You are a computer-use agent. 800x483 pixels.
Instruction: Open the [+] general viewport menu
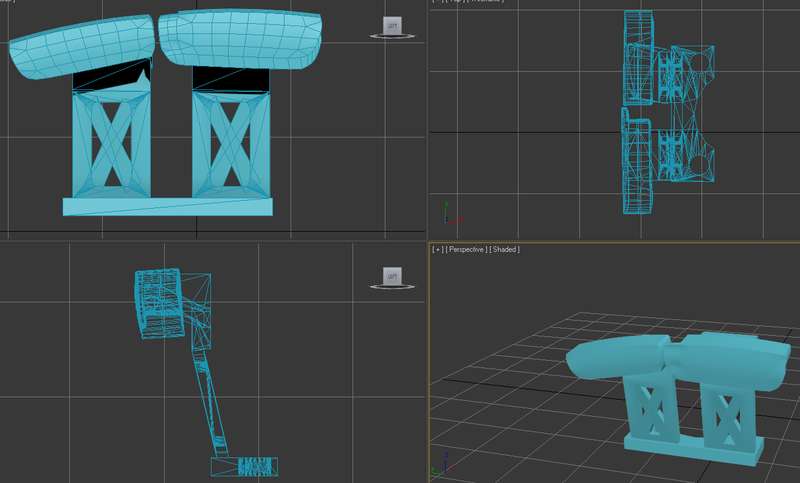coord(438,249)
